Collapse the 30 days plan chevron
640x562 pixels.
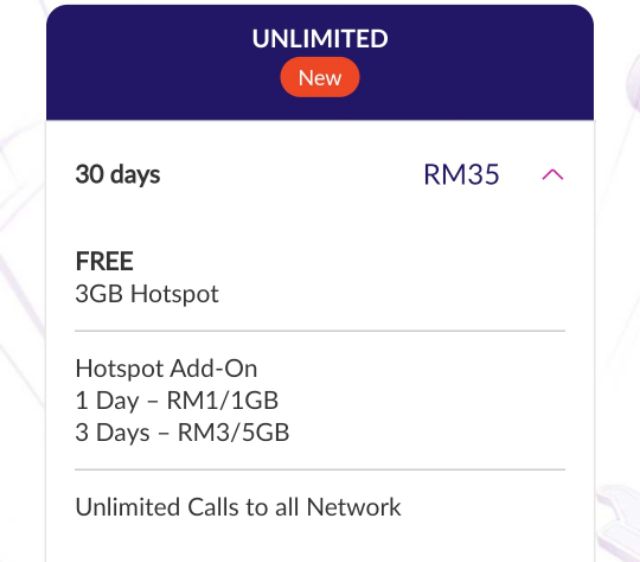(x=552, y=175)
